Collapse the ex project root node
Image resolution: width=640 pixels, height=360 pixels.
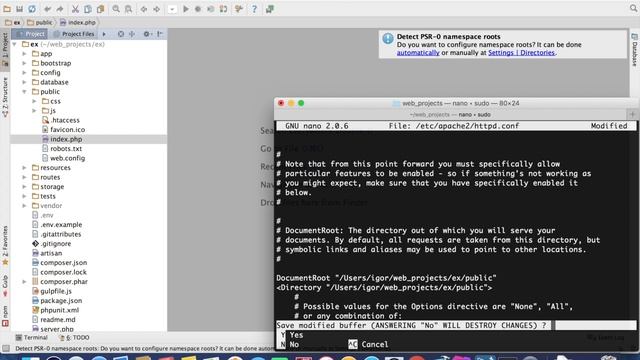pos(15,44)
